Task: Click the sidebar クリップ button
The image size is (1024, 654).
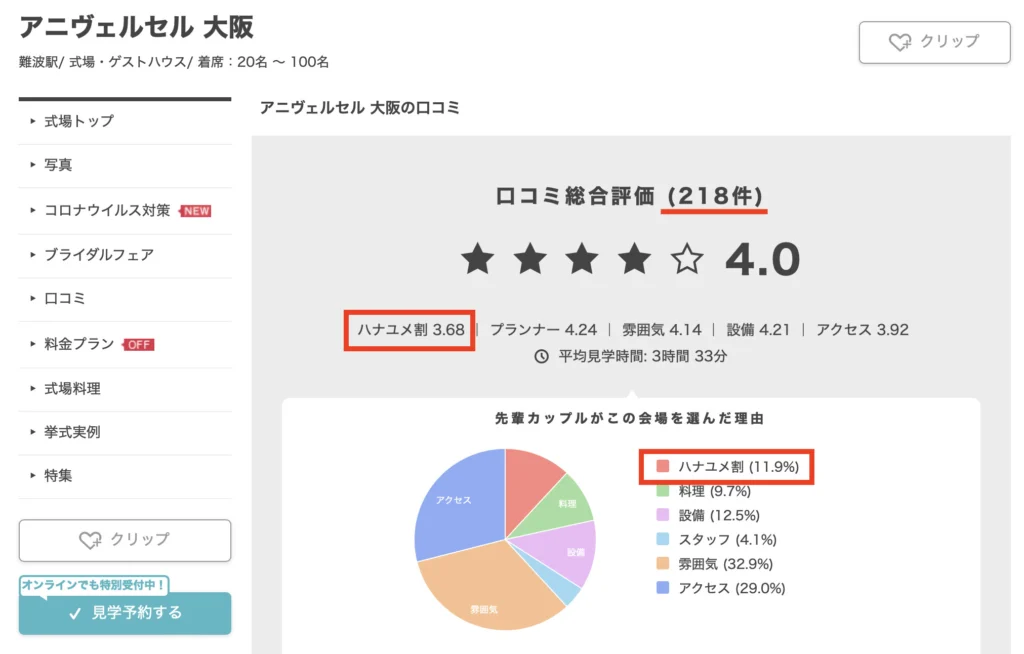Action: [x=125, y=540]
